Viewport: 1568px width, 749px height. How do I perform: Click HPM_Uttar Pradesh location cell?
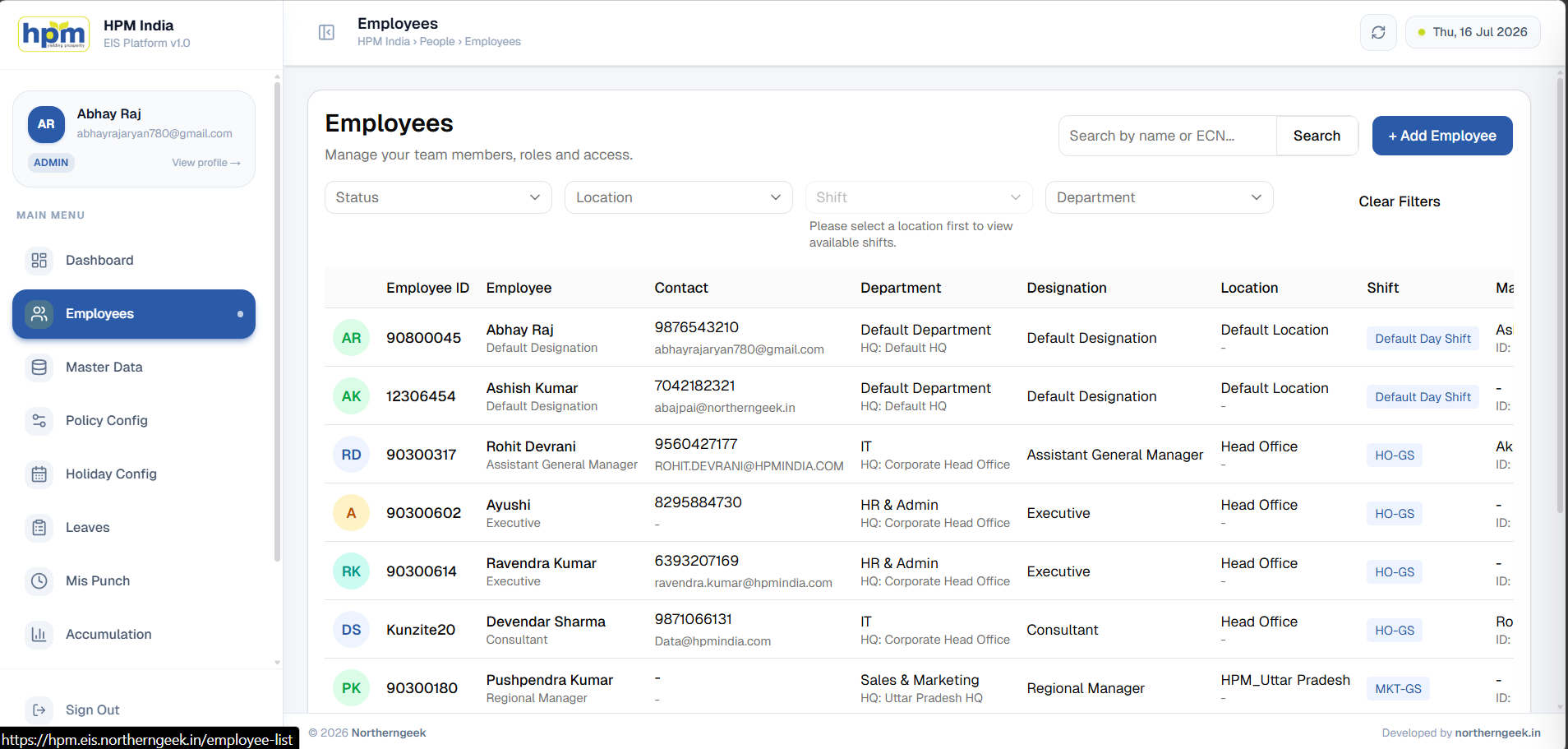pos(1285,680)
